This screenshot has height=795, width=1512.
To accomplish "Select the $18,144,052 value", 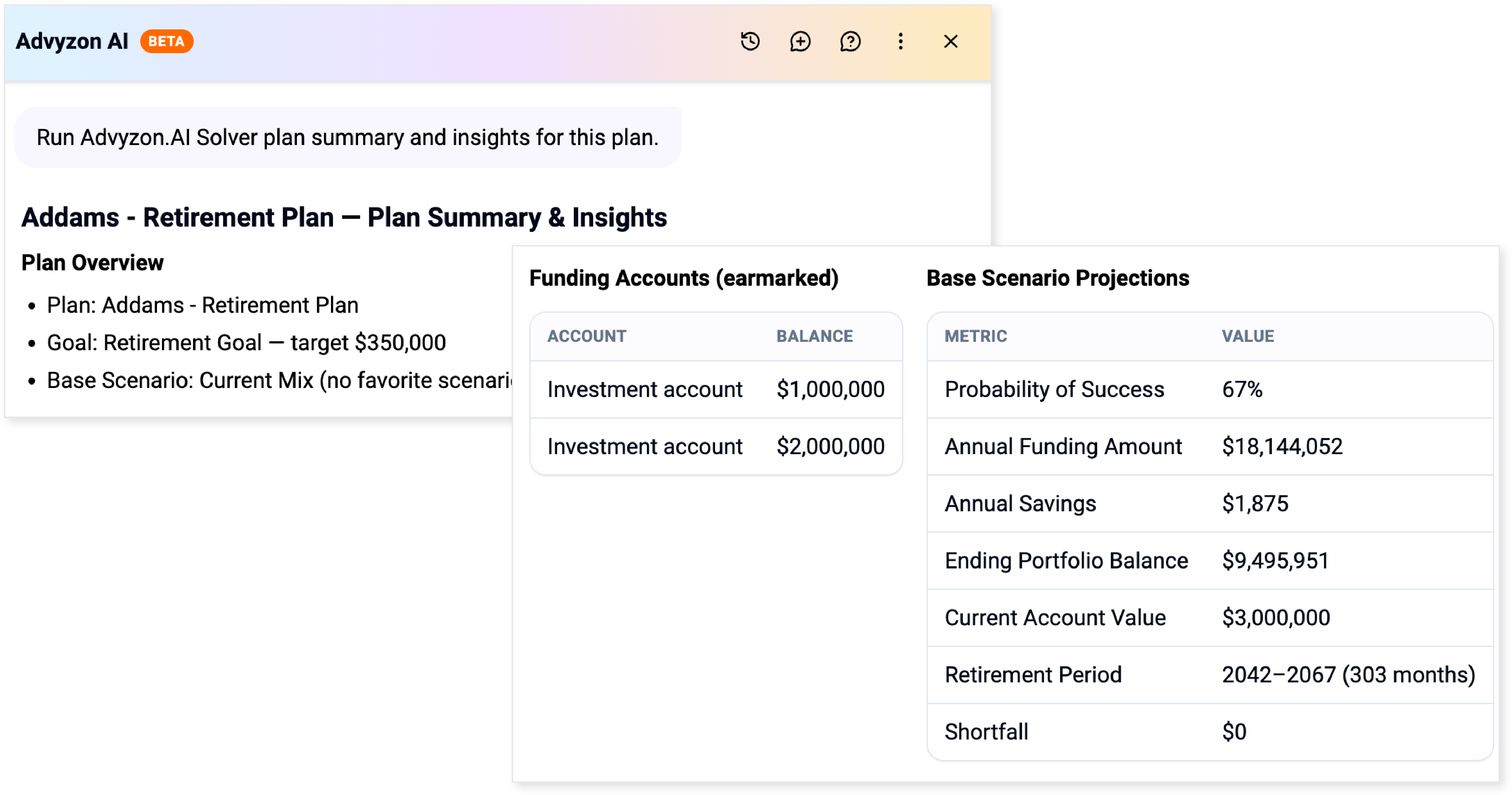I will (1282, 446).
